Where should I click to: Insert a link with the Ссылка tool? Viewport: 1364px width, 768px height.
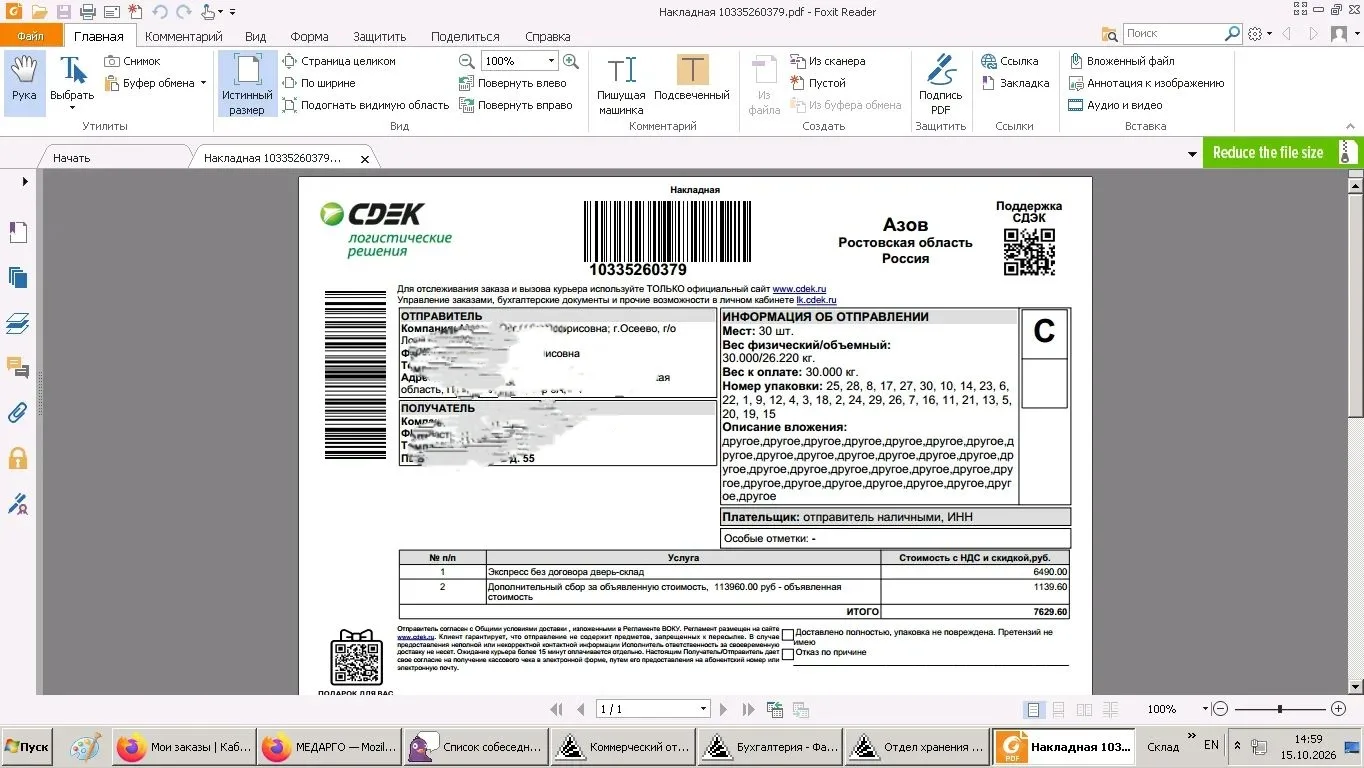(x=1010, y=61)
